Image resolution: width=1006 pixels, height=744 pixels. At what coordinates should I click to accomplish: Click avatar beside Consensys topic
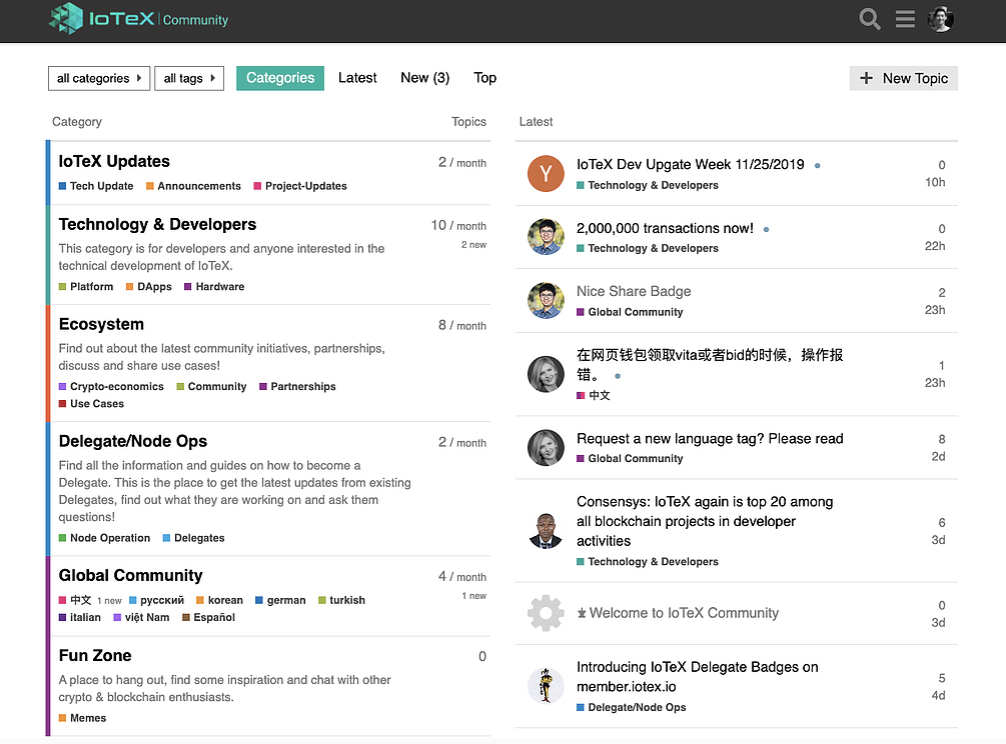545,530
